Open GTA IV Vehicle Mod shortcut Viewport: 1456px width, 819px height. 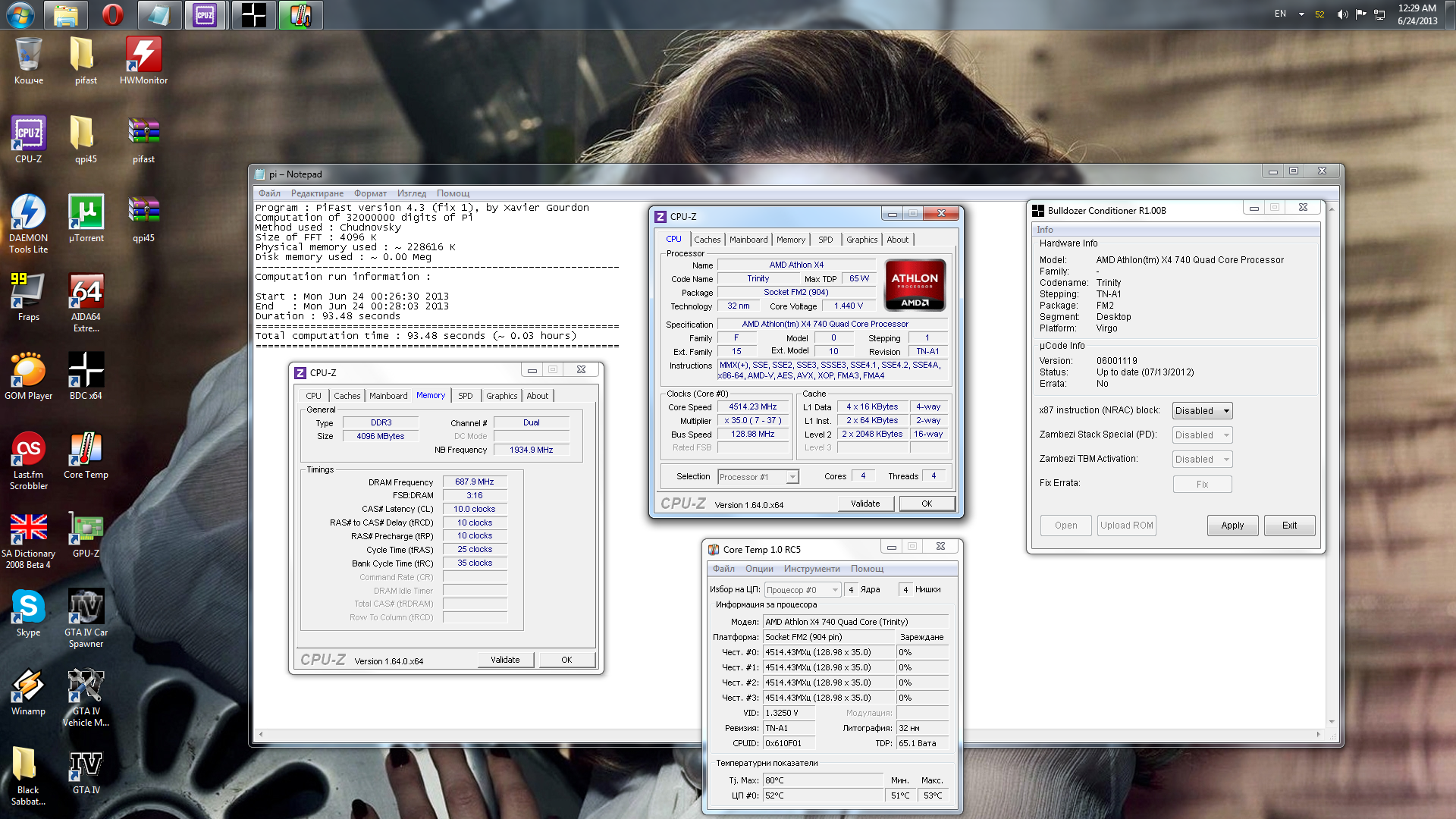pos(86,697)
